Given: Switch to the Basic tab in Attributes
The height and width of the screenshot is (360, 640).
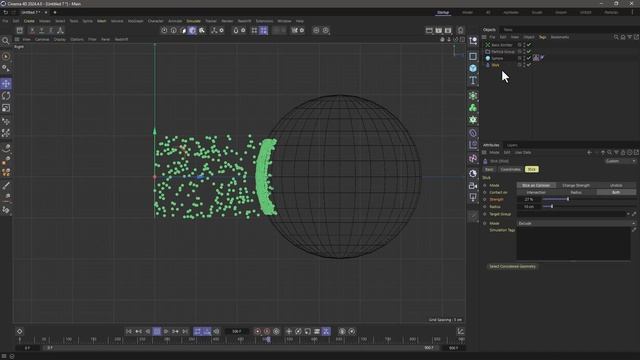Looking at the screenshot, I should 489,169.
